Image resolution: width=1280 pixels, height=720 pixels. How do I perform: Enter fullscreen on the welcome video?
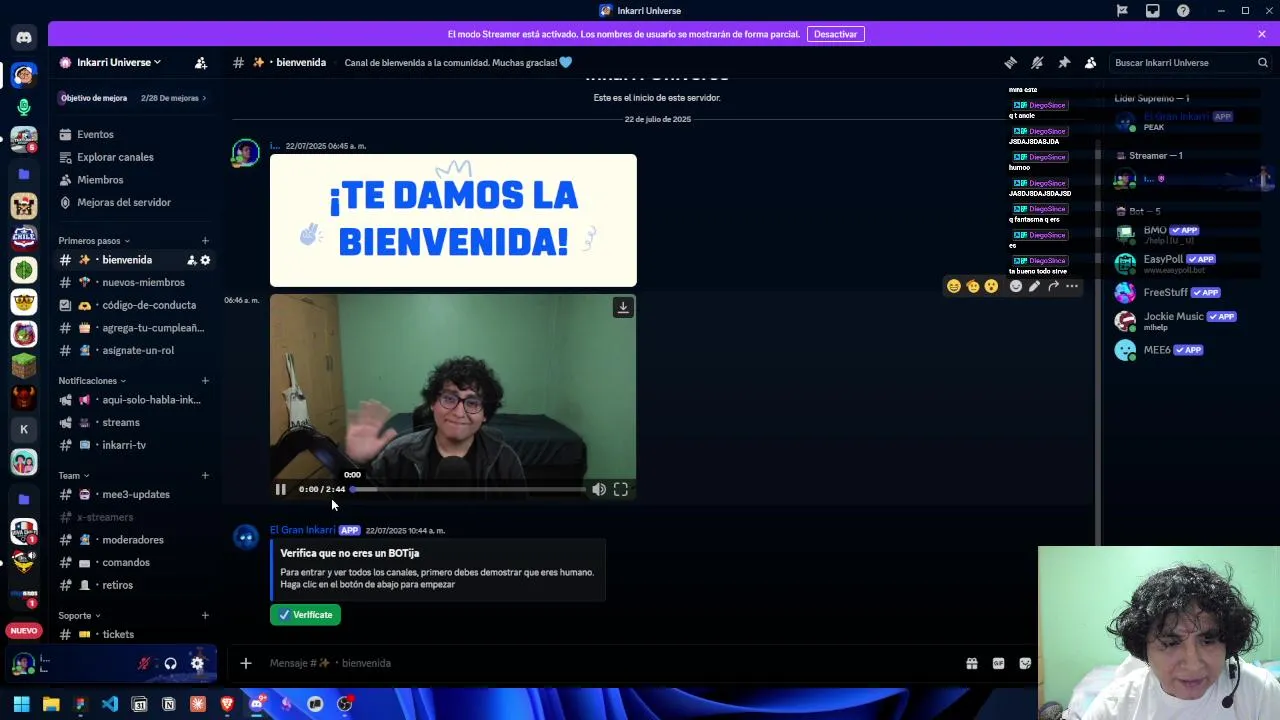point(621,489)
